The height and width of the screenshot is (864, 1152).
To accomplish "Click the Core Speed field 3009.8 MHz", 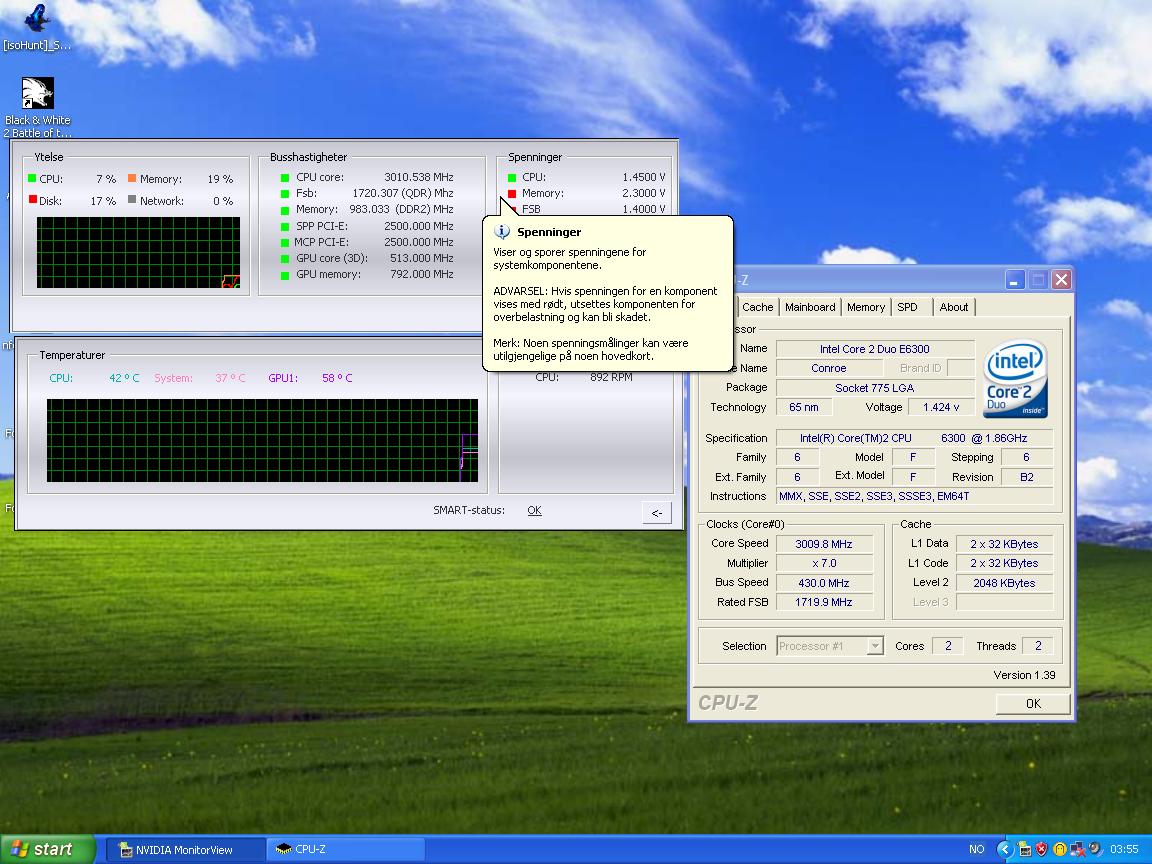I will click(x=824, y=544).
